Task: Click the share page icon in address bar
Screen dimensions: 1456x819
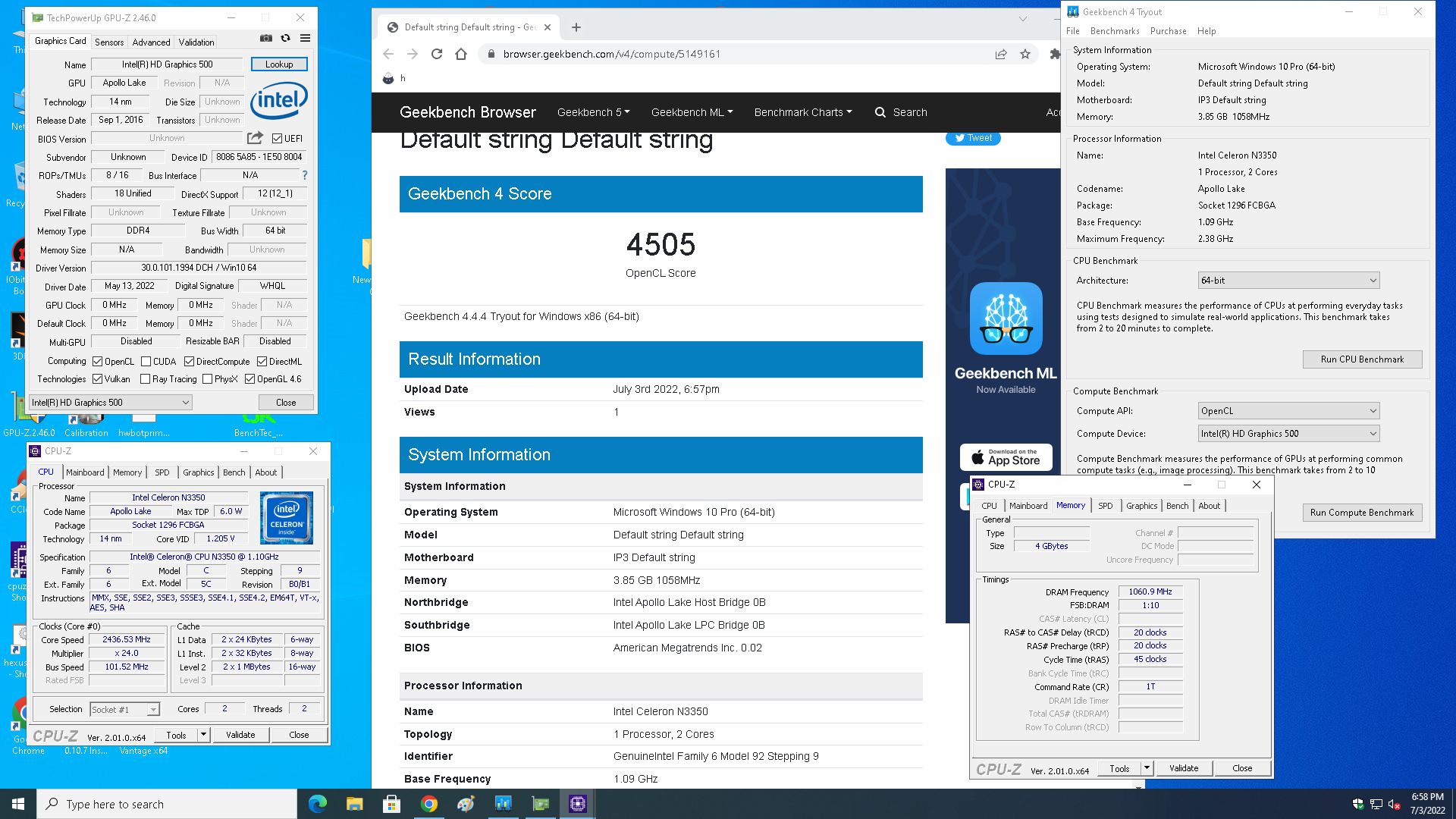Action: click(1001, 54)
